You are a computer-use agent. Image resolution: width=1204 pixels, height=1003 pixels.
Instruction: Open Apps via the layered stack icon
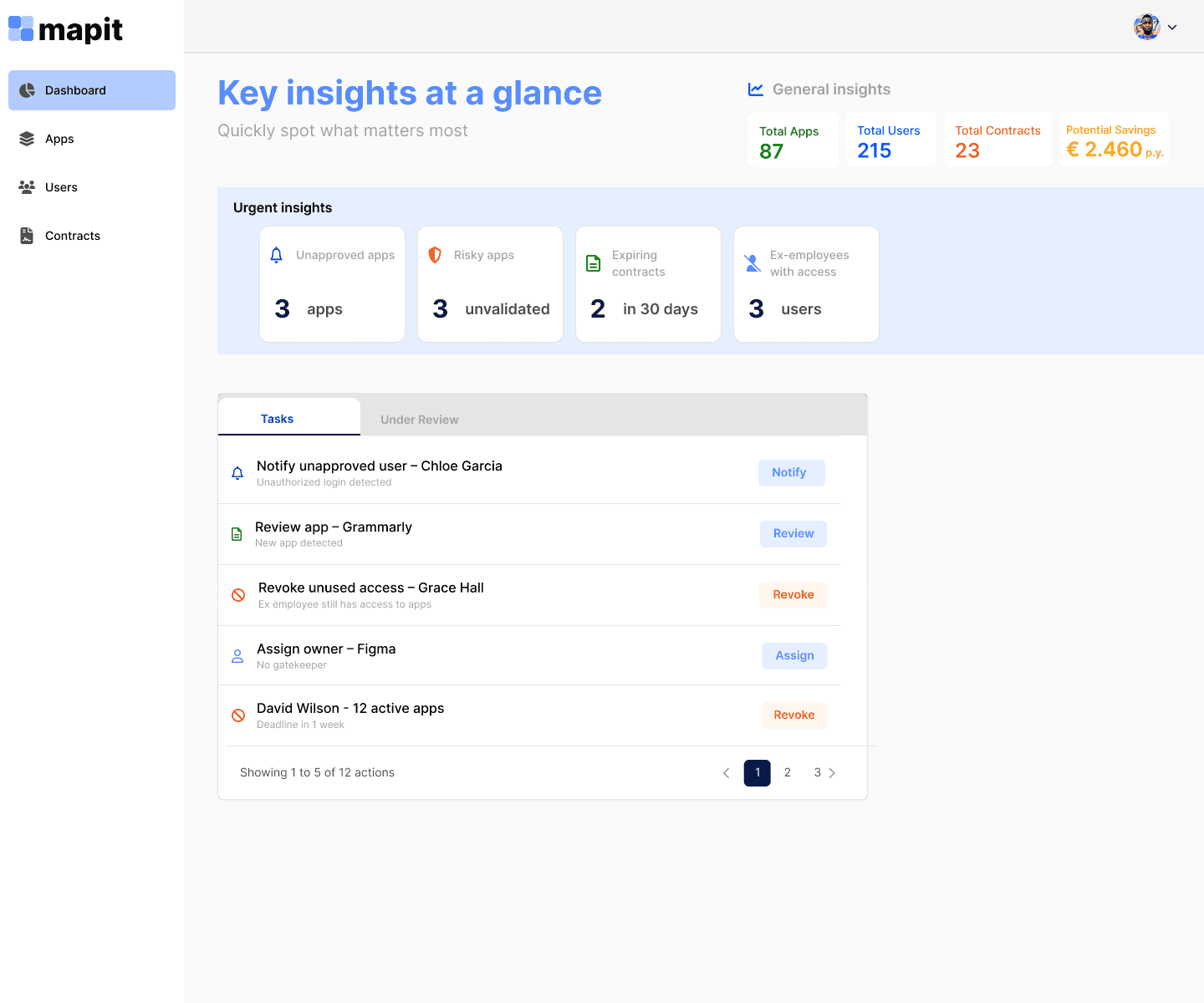coord(26,138)
